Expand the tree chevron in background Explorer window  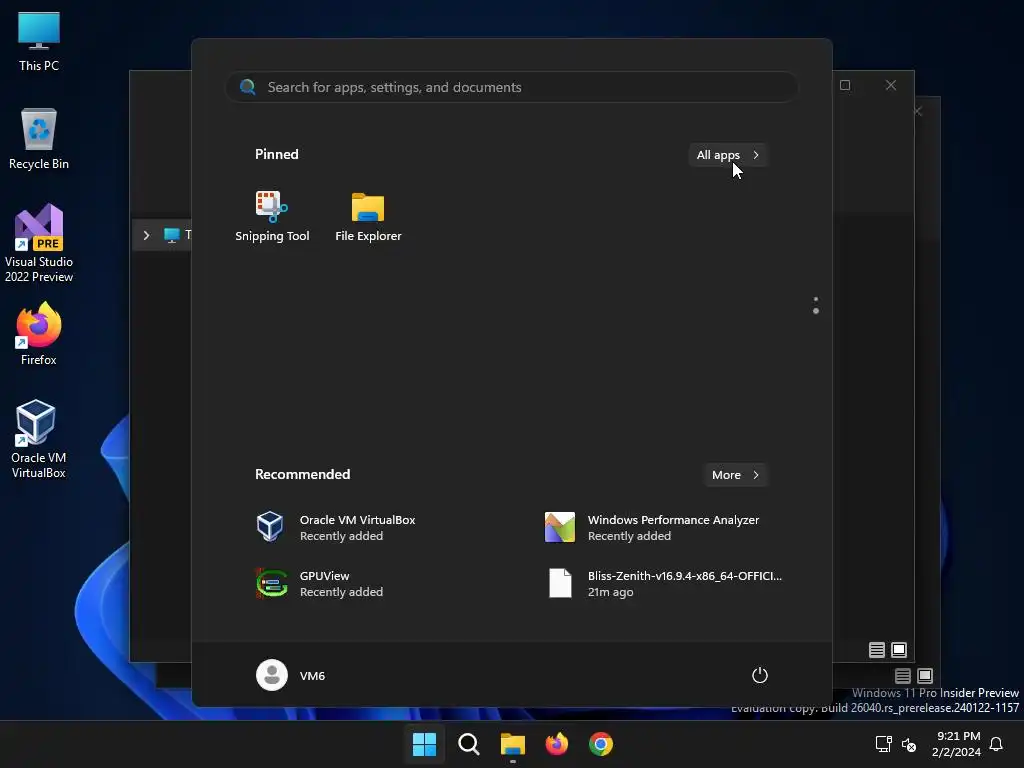click(146, 235)
